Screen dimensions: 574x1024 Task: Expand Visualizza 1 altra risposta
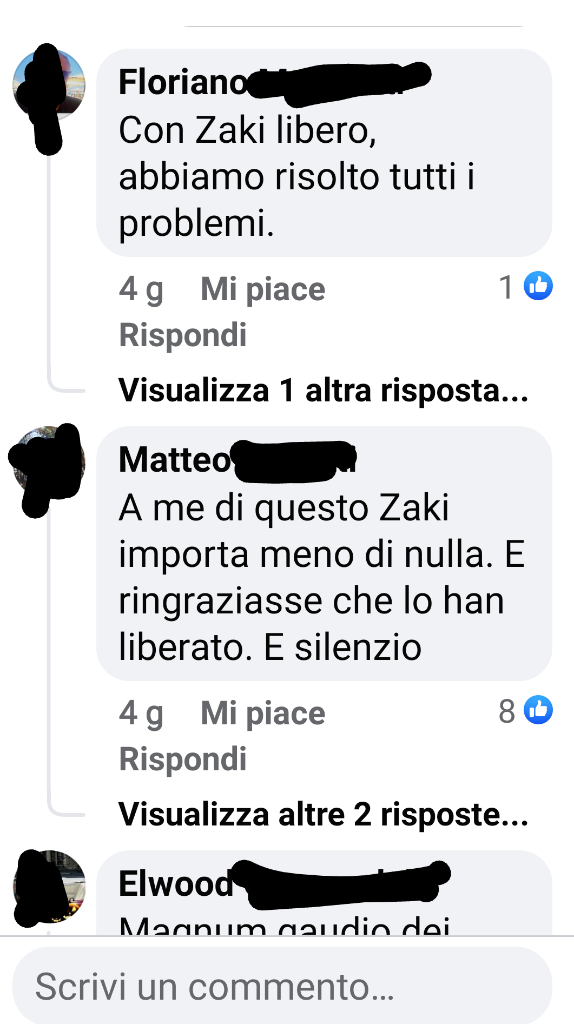click(323, 391)
